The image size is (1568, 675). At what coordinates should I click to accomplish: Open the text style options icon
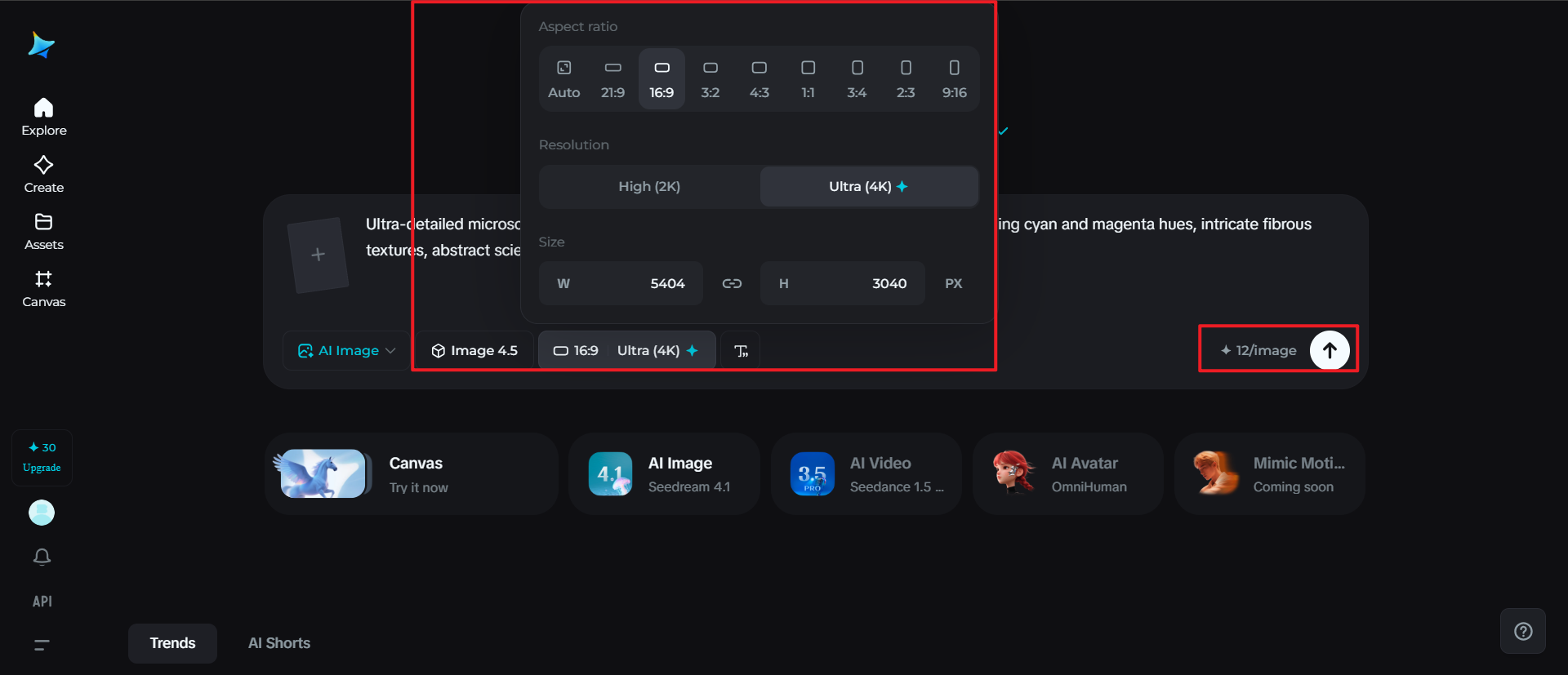coord(742,351)
